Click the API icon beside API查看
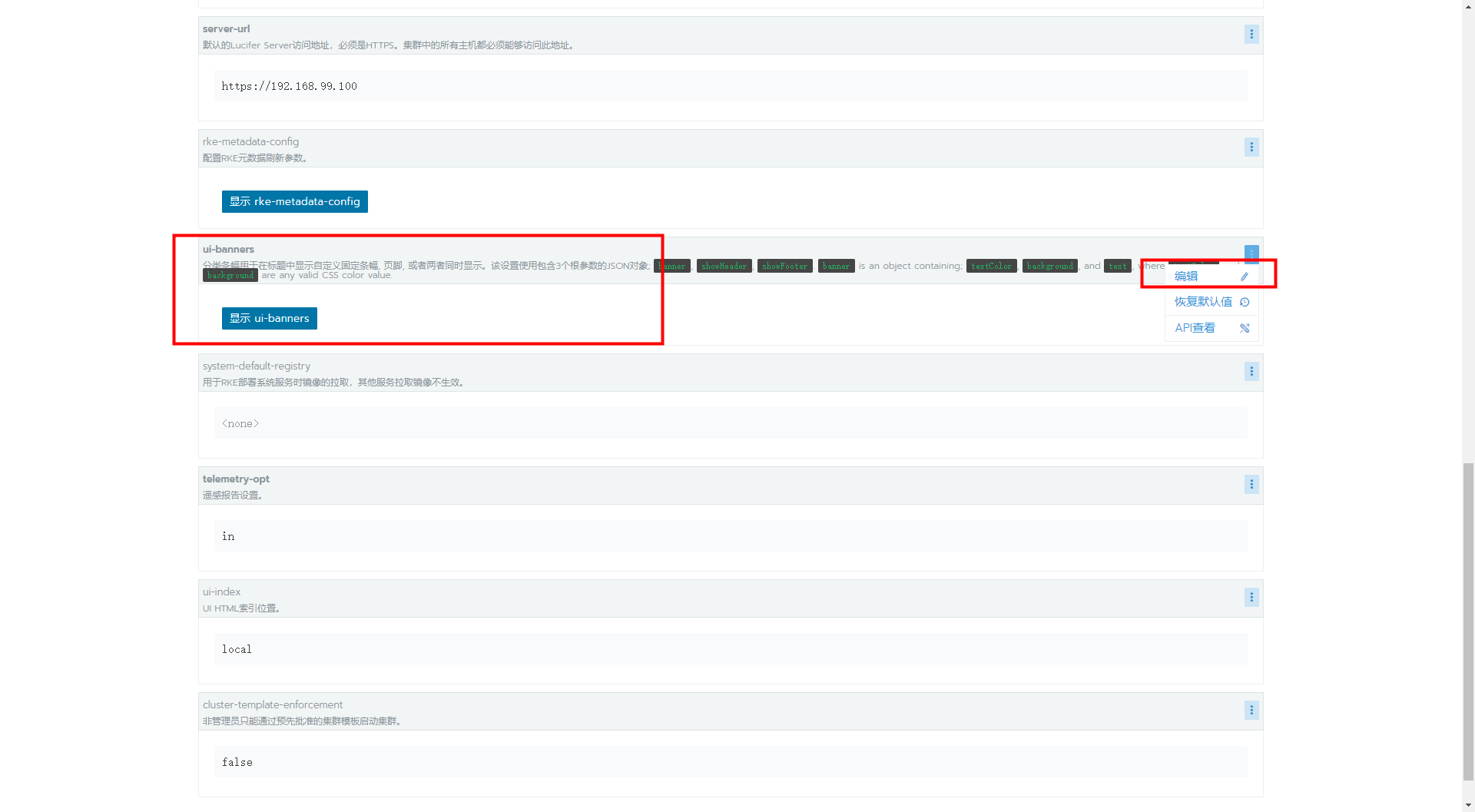Screen dimensions: 1475x812 click(x=1245, y=328)
